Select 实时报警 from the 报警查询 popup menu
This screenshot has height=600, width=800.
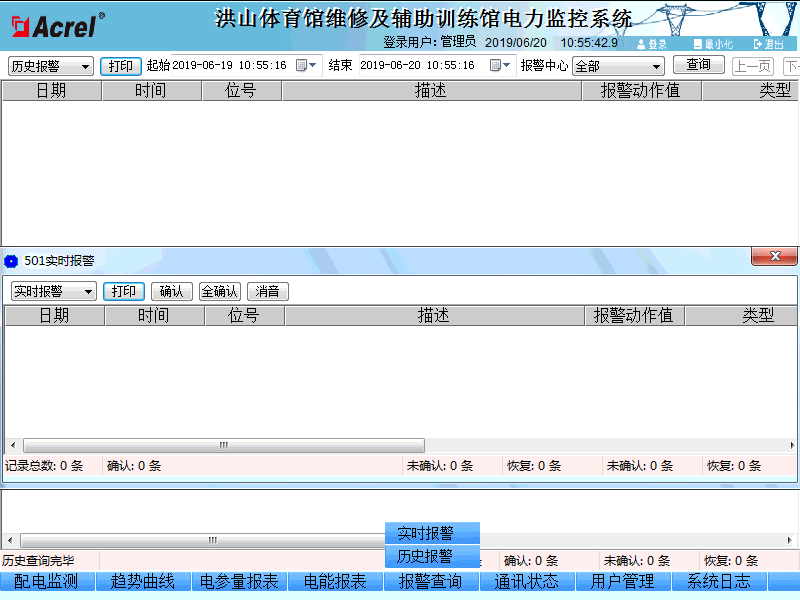pos(432,533)
